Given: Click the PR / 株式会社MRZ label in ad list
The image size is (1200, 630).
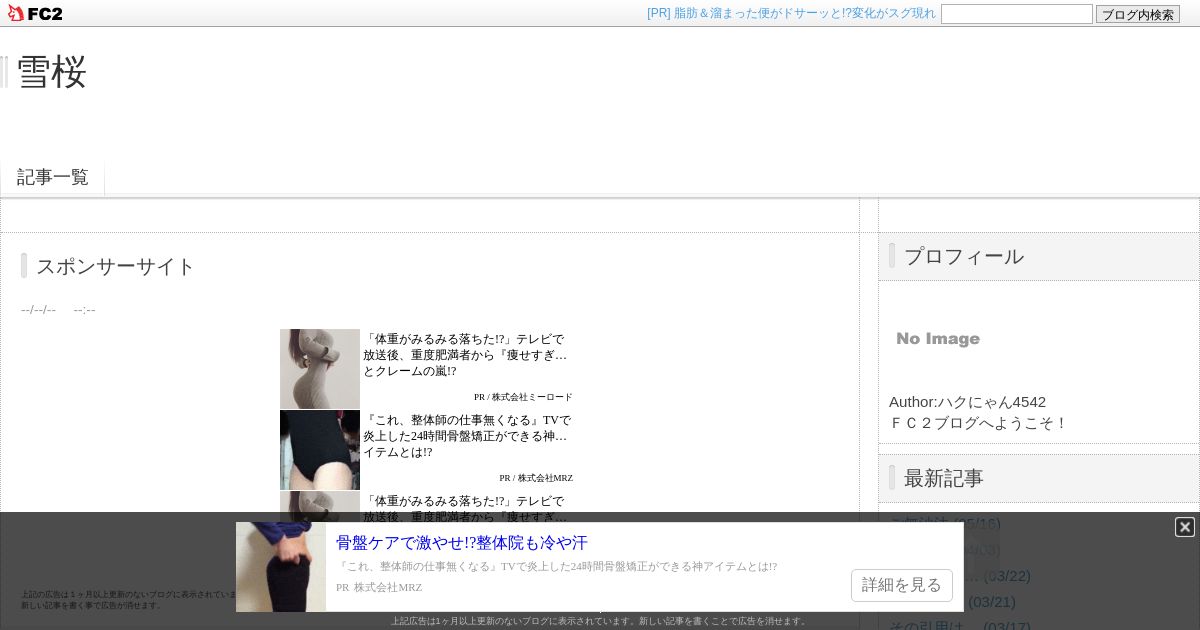Looking at the screenshot, I should point(536,478).
